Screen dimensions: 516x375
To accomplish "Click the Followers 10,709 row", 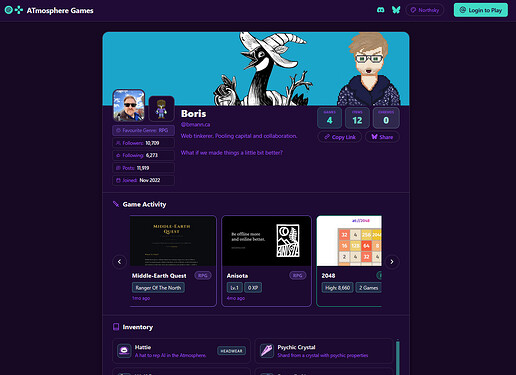I will click(143, 143).
